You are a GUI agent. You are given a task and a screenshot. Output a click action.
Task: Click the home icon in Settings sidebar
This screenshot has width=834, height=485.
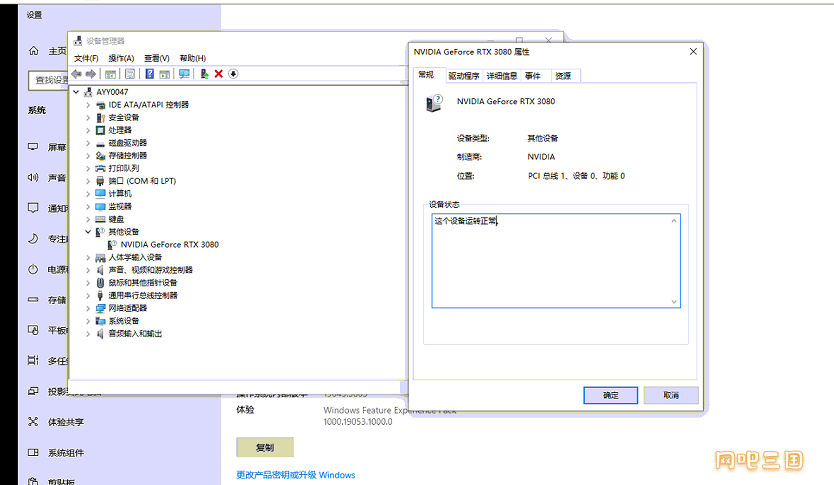(34, 51)
